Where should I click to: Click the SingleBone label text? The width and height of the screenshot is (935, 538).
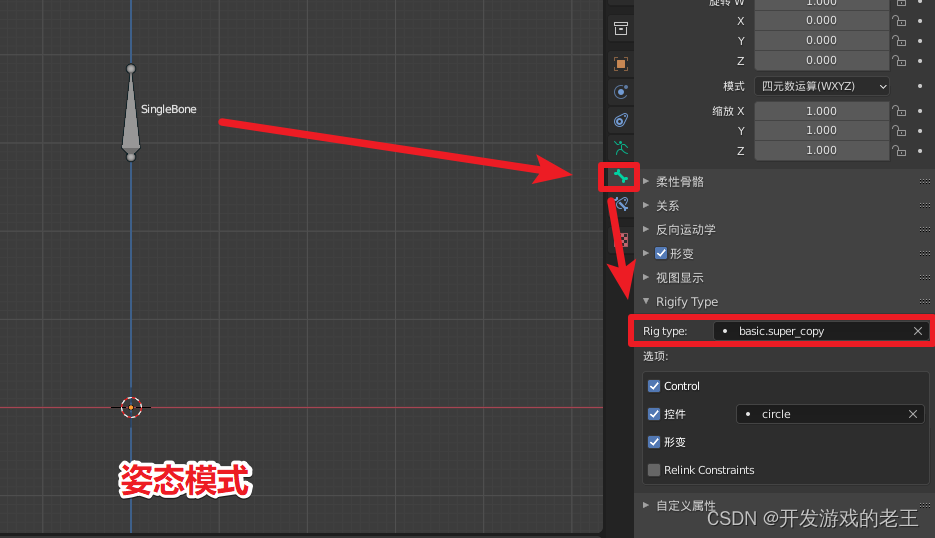pyautogui.click(x=169, y=109)
